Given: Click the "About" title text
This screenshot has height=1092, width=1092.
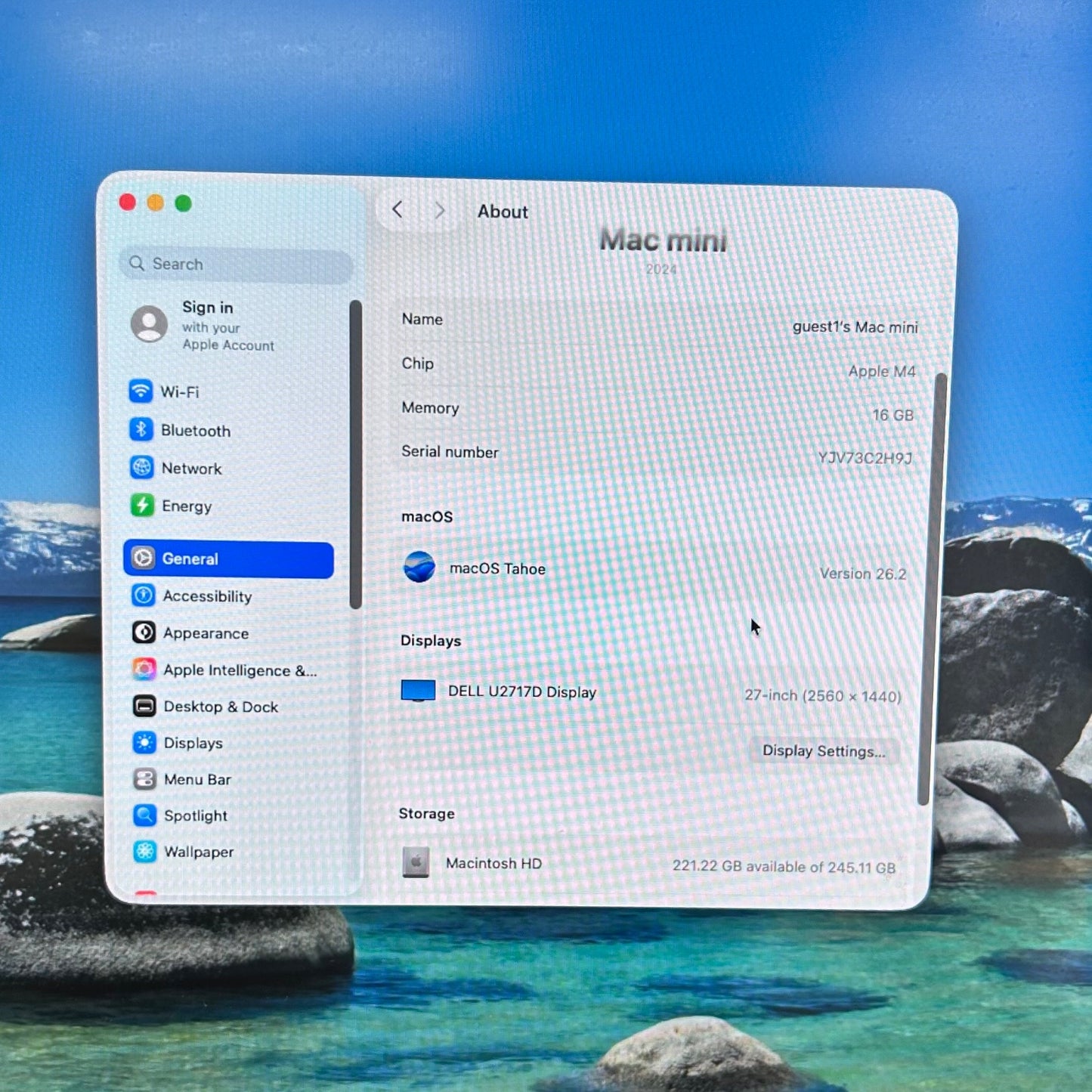Looking at the screenshot, I should point(503,212).
